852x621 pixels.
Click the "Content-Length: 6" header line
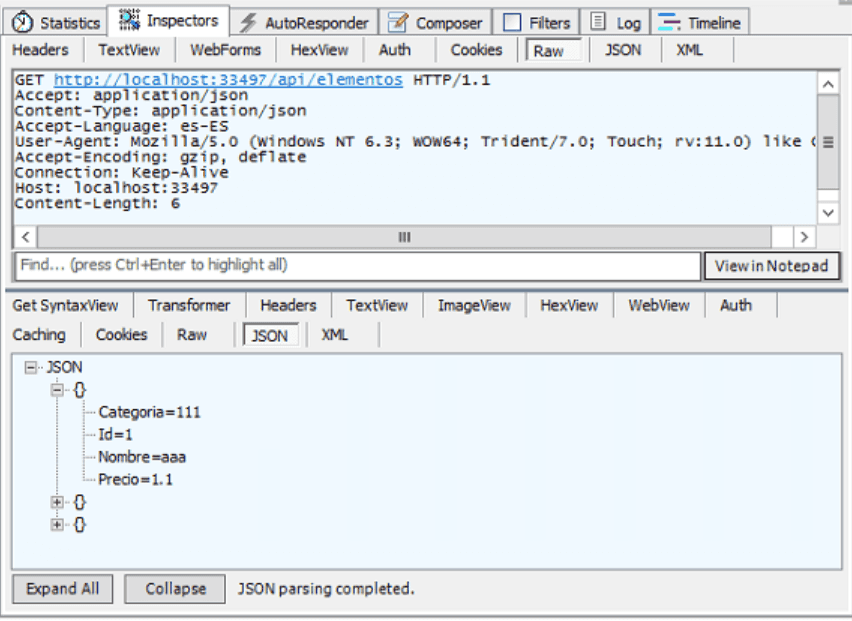click(x=97, y=204)
